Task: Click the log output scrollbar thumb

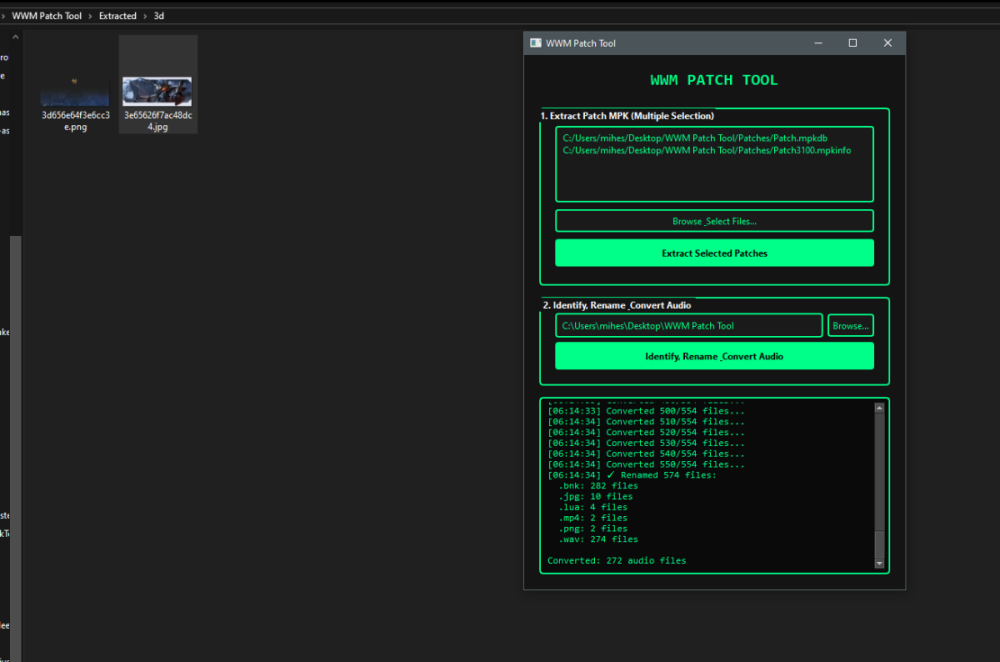Action: coord(879,544)
